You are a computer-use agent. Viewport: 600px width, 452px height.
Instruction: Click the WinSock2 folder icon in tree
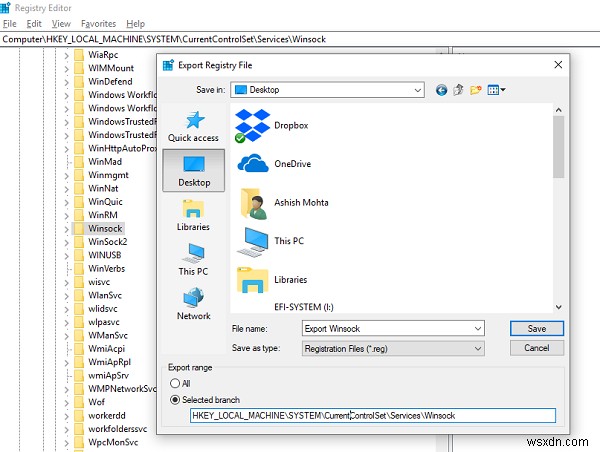[x=79, y=242]
